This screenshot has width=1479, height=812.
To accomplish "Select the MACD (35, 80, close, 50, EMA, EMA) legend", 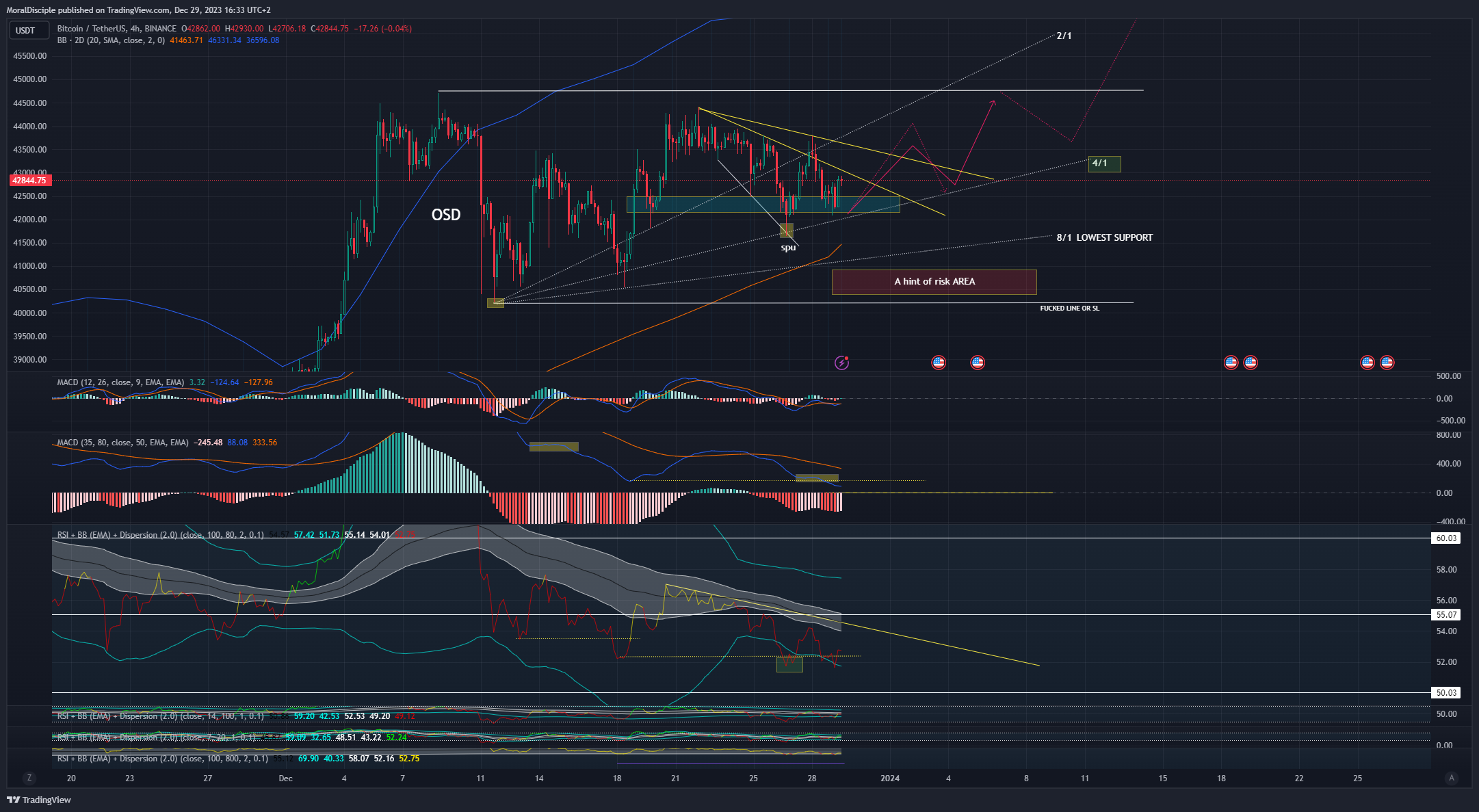I will pyautogui.click(x=122, y=443).
